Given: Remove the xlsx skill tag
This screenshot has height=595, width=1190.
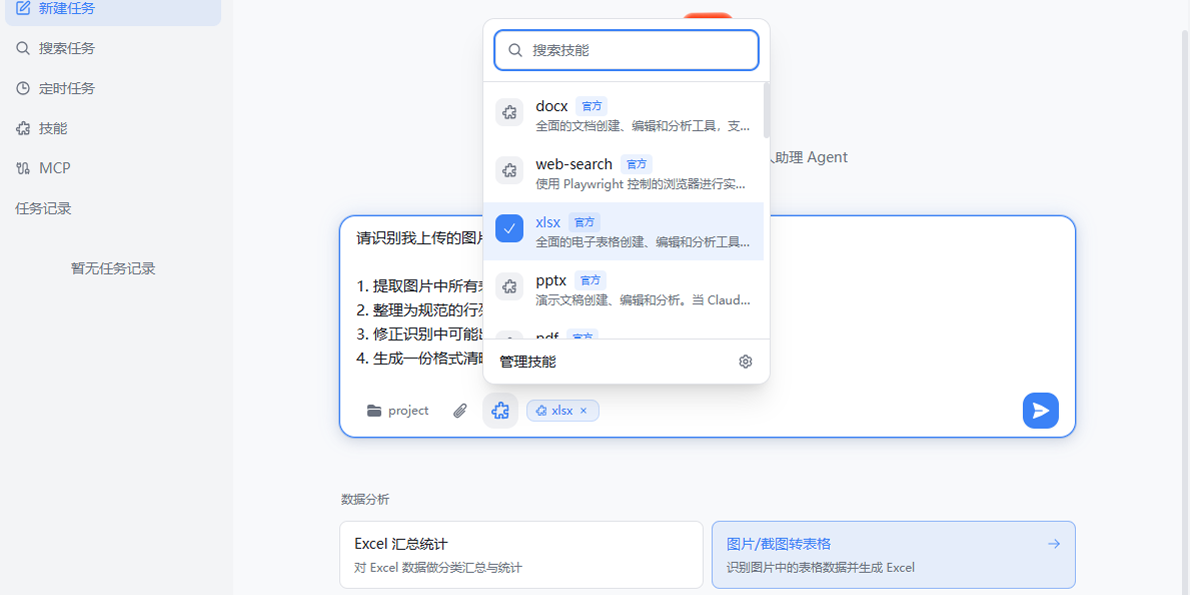Looking at the screenshot, I should click(x=584, y=411).
